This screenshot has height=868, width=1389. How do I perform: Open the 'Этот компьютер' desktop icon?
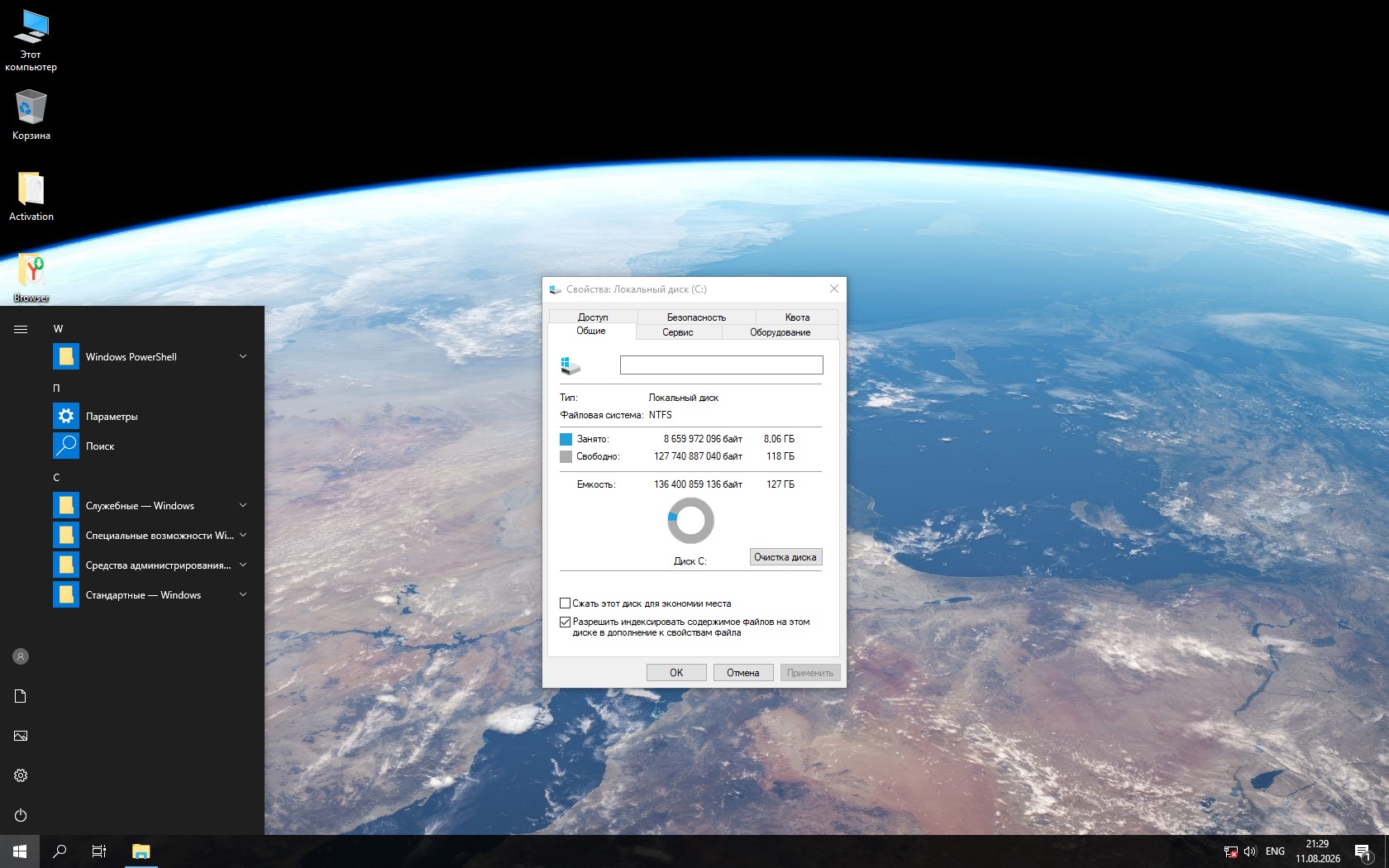31,39
